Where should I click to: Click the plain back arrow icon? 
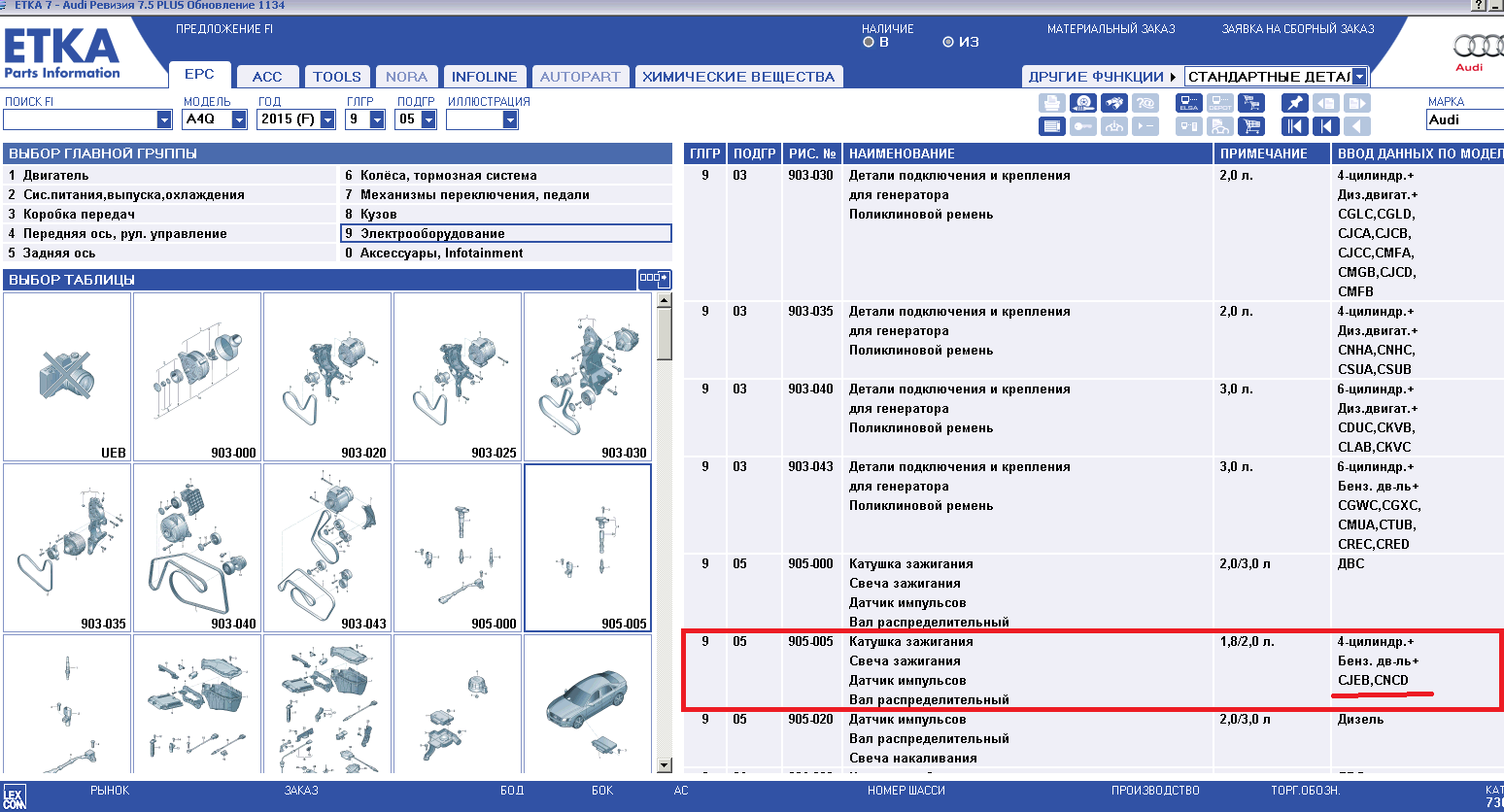pyautogui.click(x=1357, y=126)
